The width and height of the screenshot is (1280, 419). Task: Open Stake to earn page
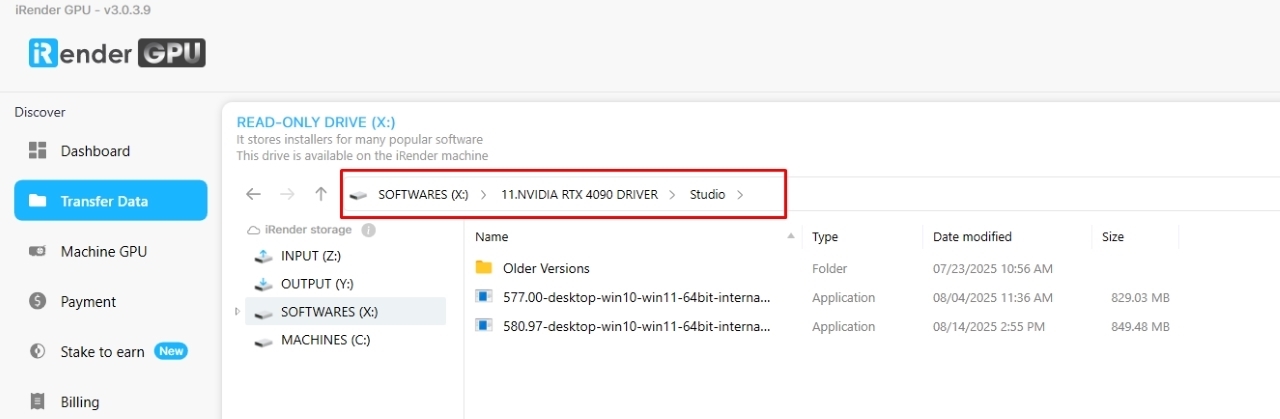point(102,351)
